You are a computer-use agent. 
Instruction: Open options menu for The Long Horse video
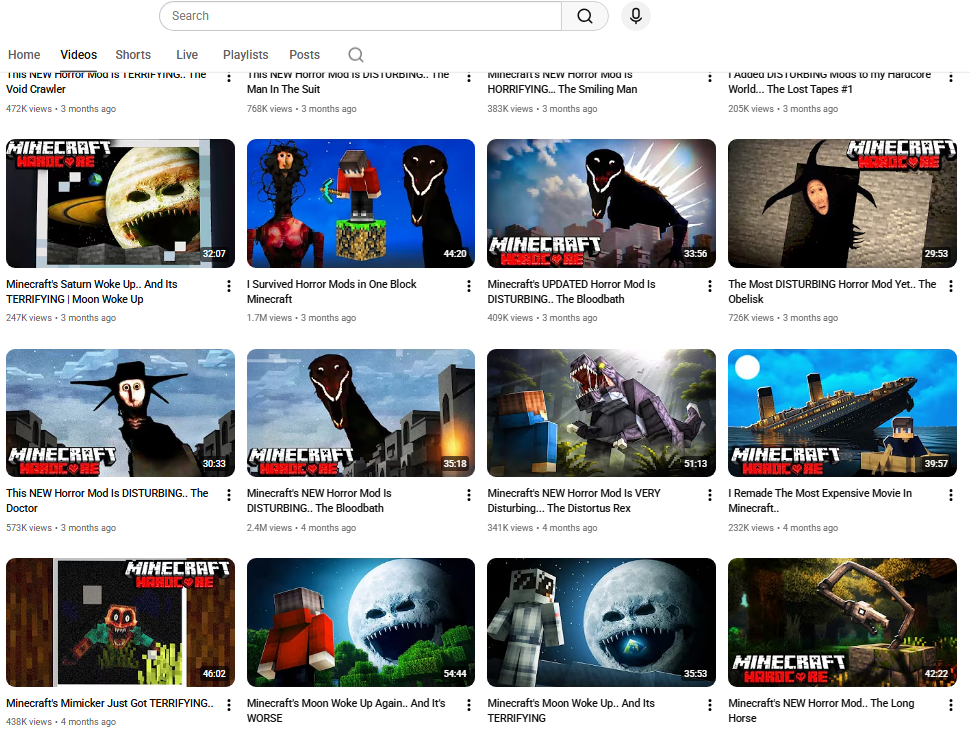click(951, 705)
